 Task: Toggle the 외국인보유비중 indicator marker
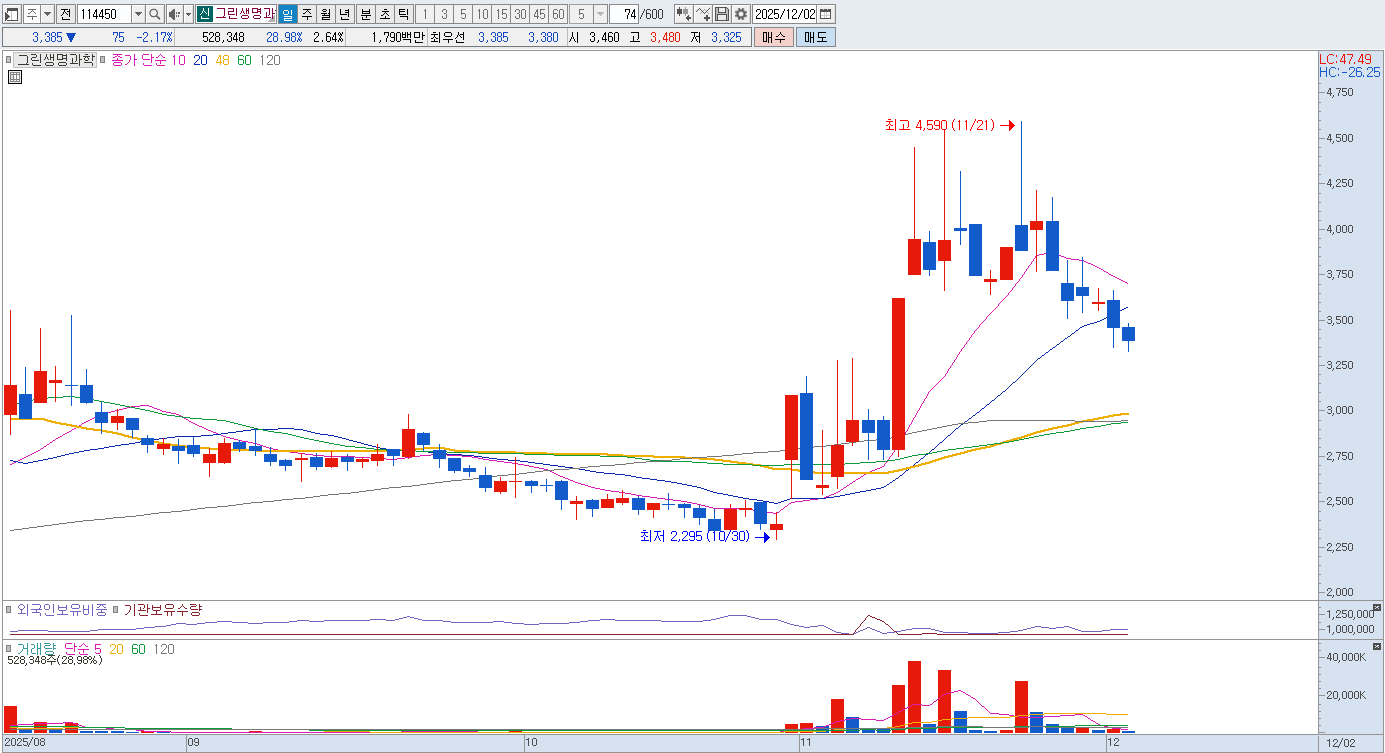(x=10, y=609)
